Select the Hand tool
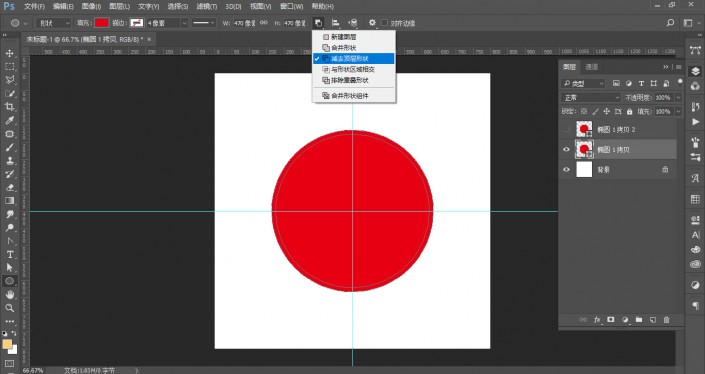 pos(9,295)
